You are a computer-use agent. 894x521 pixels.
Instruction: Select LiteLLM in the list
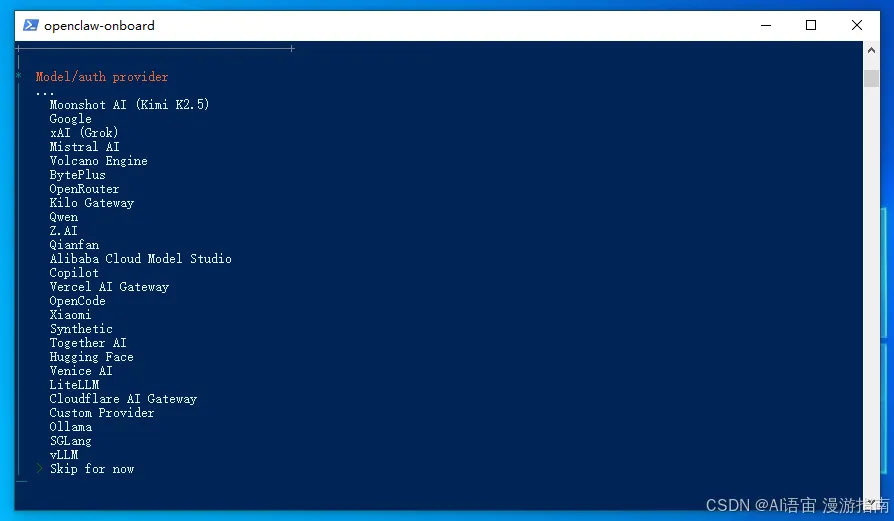[74, 385]
